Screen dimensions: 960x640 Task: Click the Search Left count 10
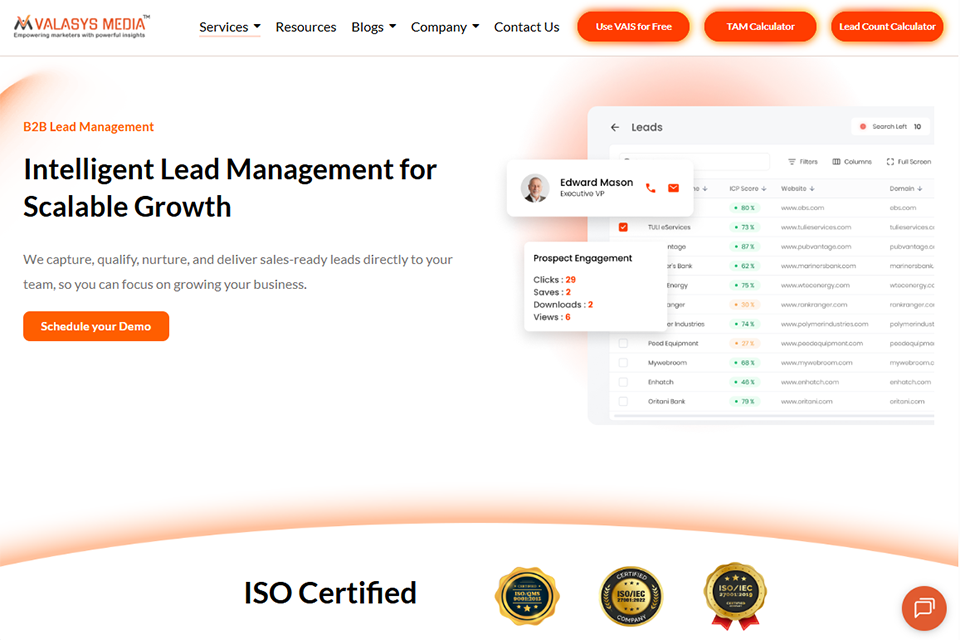click(x=917, y=127)
